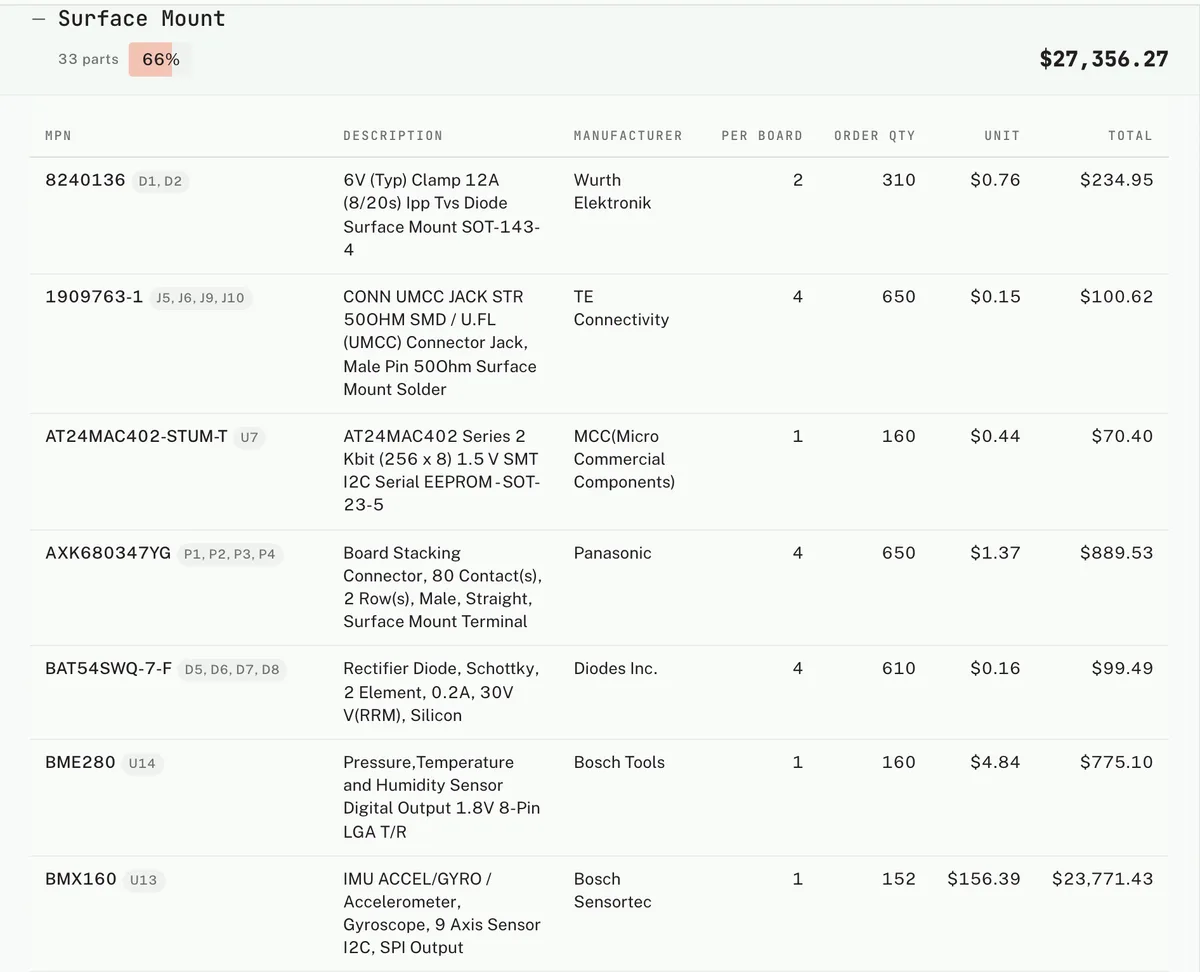Click the 152 order quantity
The width and height of the screenshot is (1200, 972).
click(x=899, y=879)
